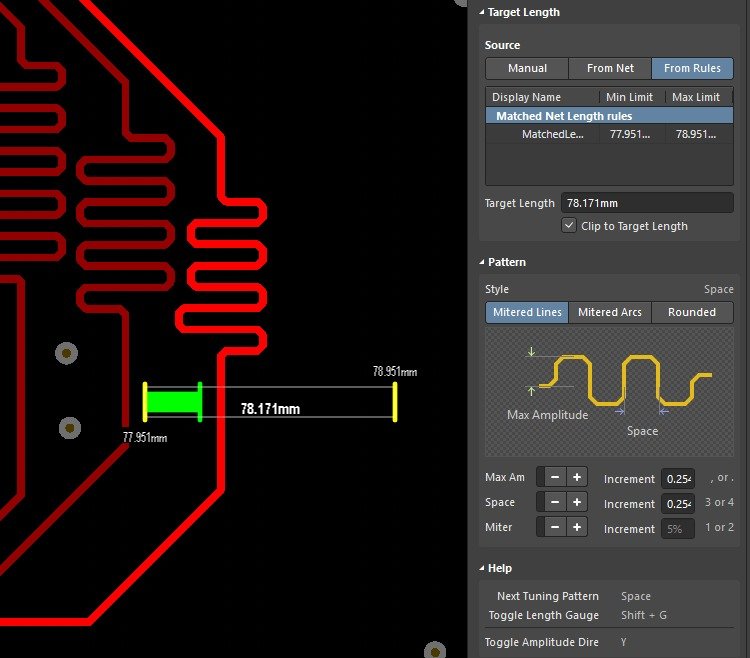750x658 pixels.
Task: Collapse the Pattern section
Action: (x=480, y=262)
